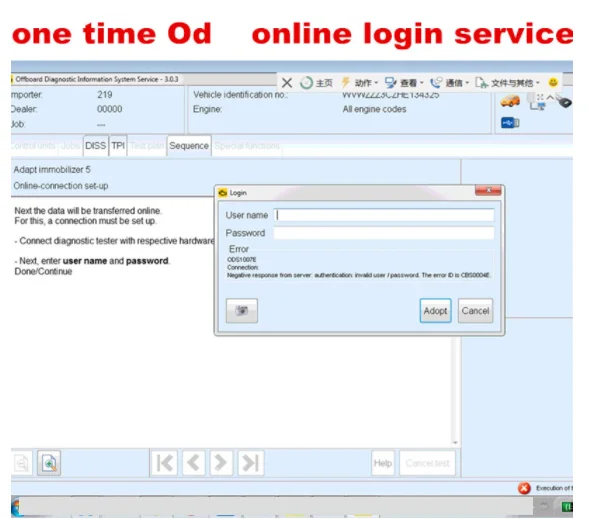Click the Windows Start button
This screenshot has width=611, height=519.
[x=15, y=508]
